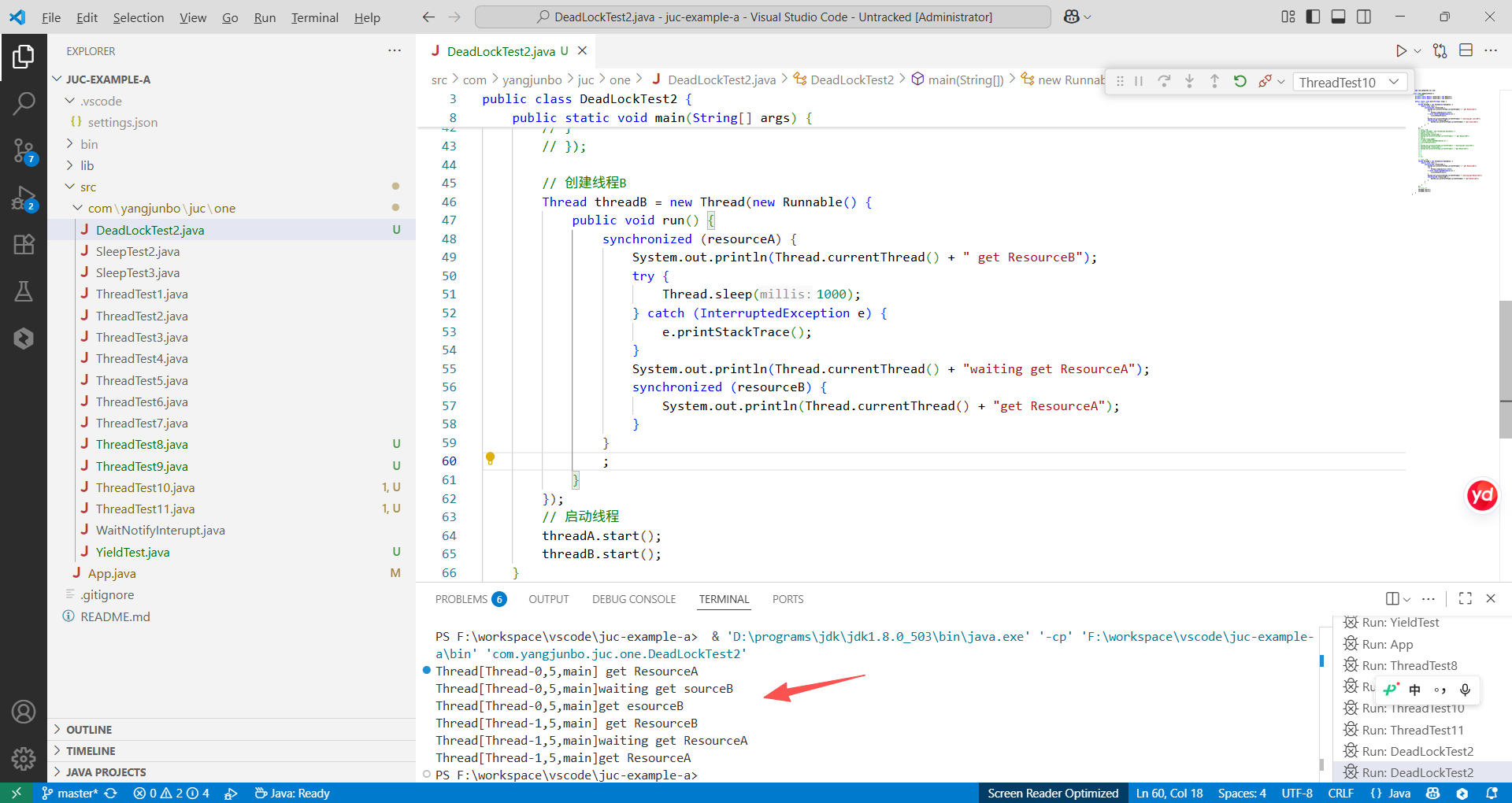Click the editor vertical scrollbar

(x=1505, y=370)
